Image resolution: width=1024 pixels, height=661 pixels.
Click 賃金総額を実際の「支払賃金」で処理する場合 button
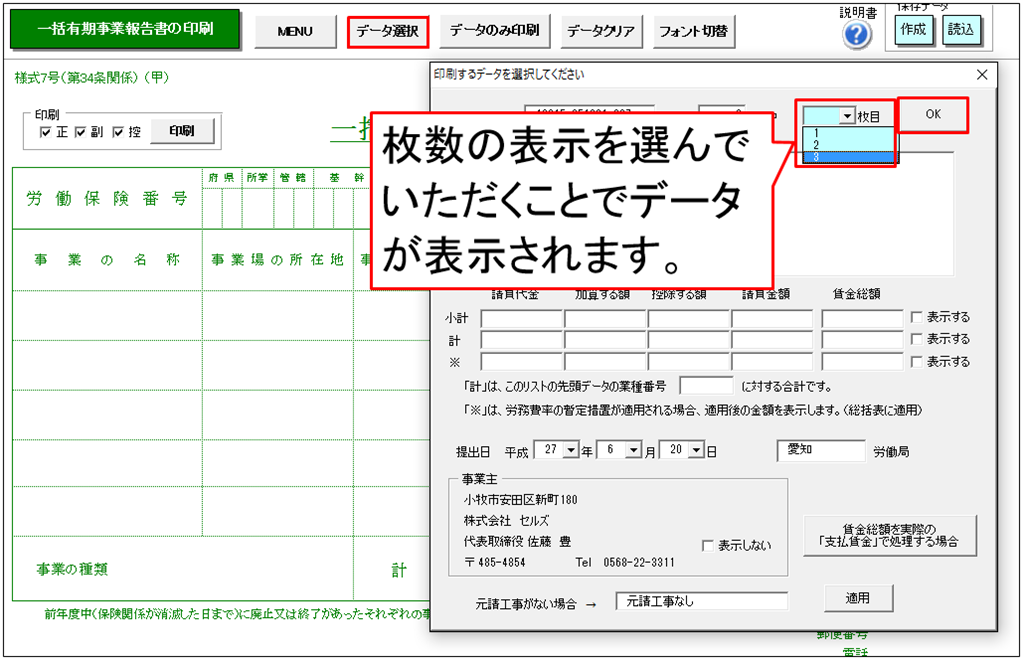pyautogui.click(x=890, y=536)
